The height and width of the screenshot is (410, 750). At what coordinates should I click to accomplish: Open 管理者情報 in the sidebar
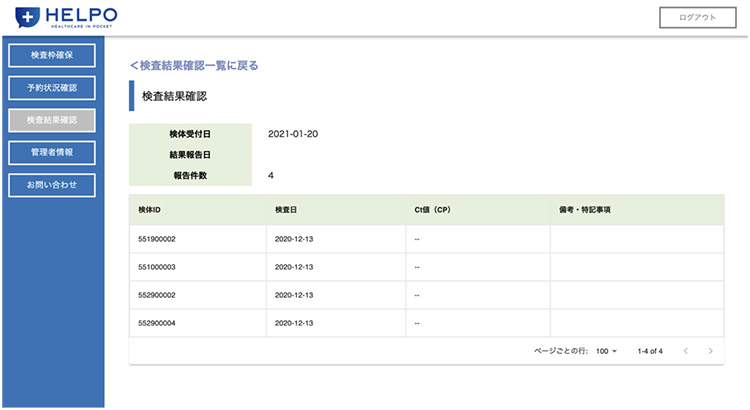[51, 152]
